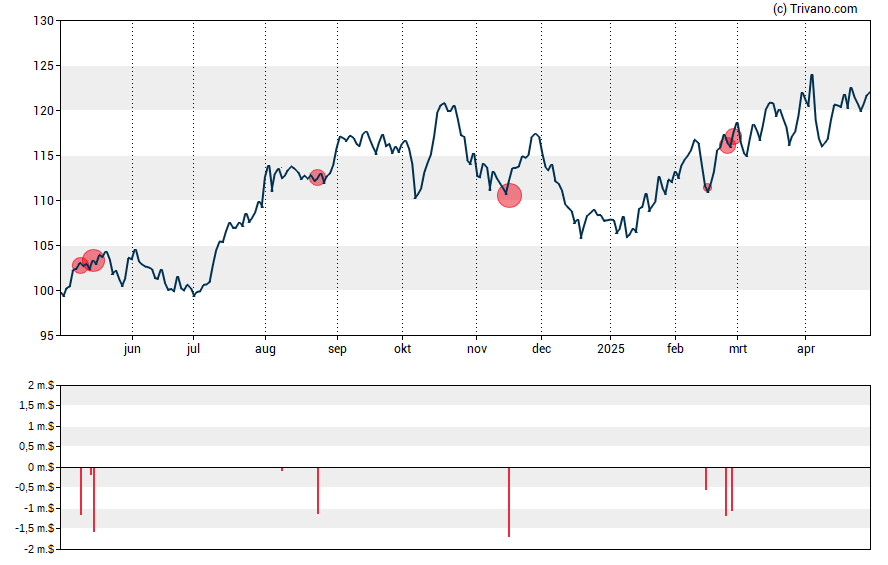Click the red sell bar in mid-November volume chart
Image resolution: width=888 pixels, height=565 pixels.
tap(509, 502)
